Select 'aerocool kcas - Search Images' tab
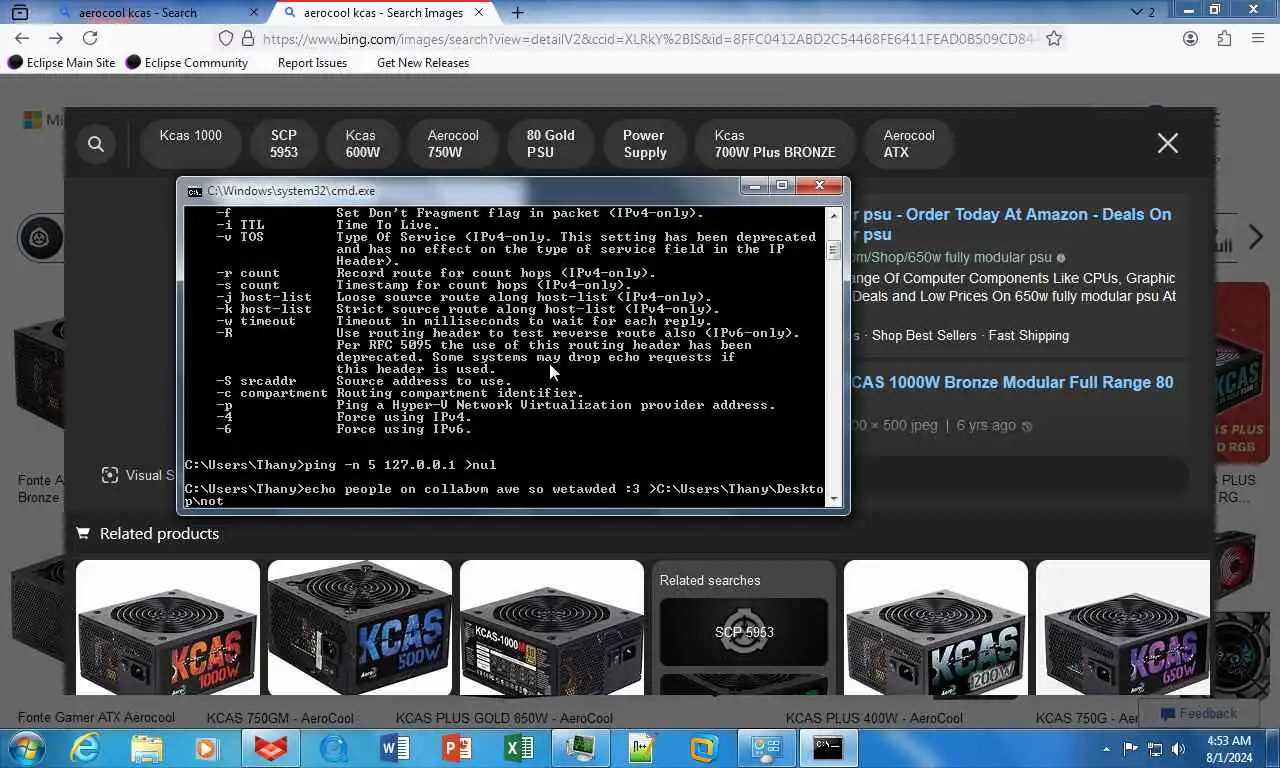This screenshot has height=768, width=1280. [x=383, y=13]
